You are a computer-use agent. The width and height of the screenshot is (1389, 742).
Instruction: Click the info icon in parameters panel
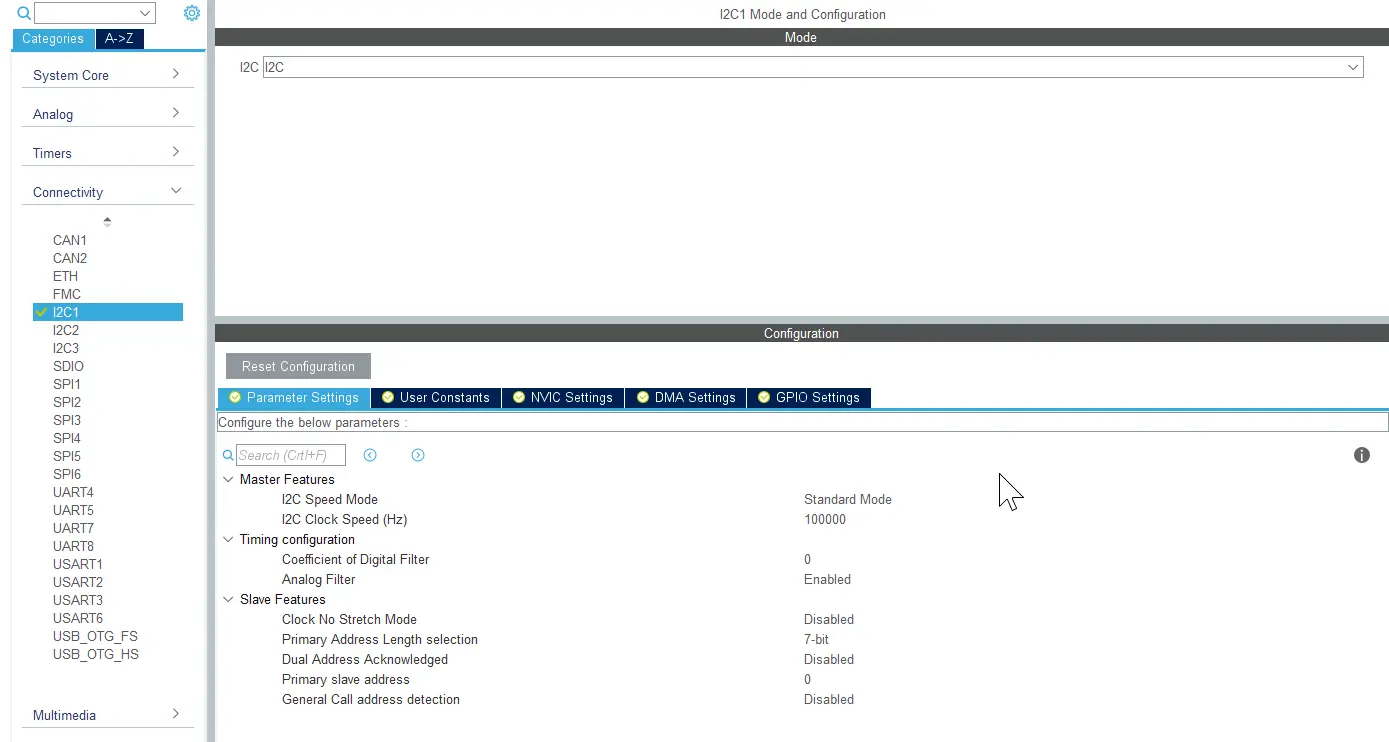1361,455
